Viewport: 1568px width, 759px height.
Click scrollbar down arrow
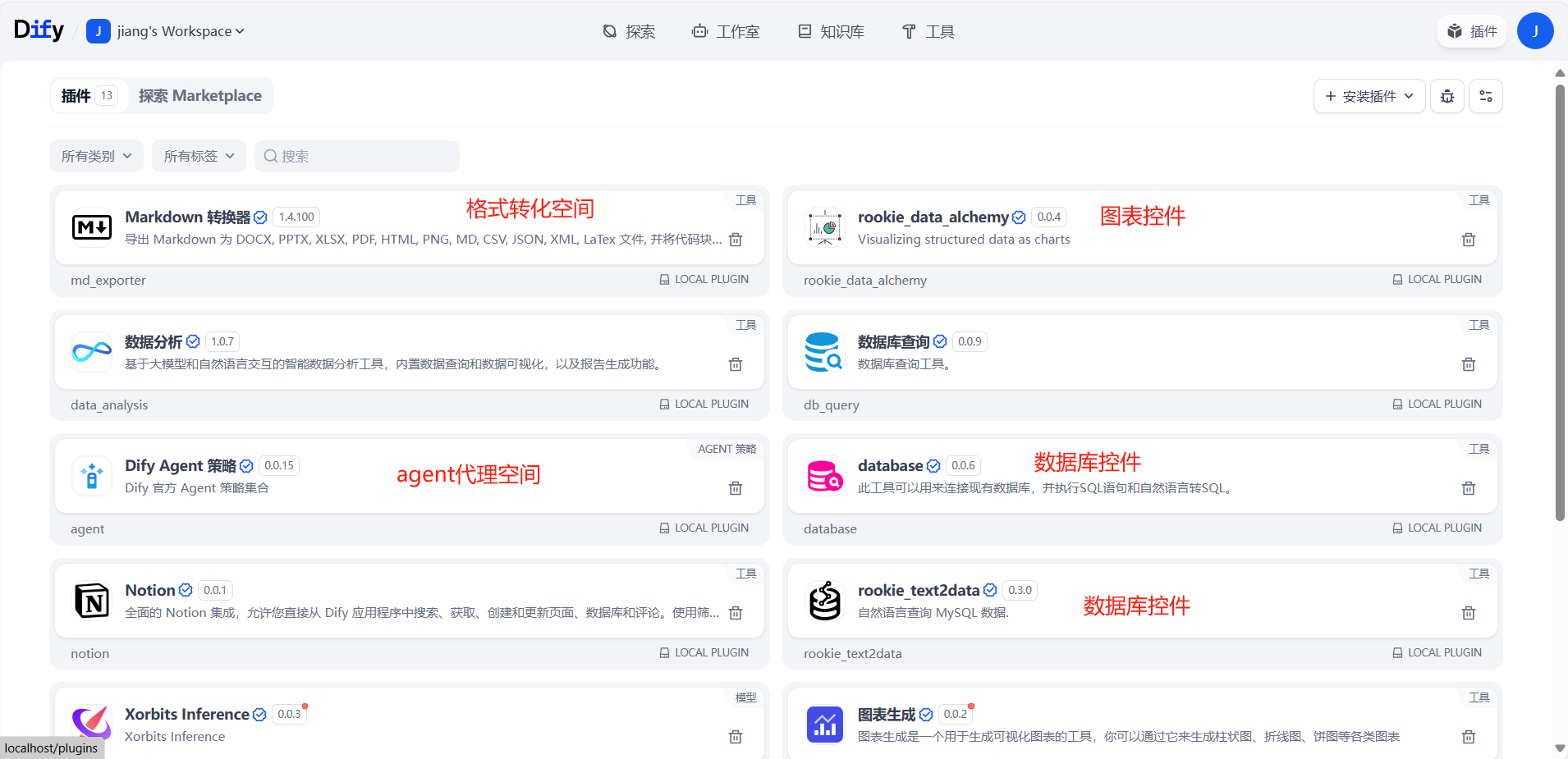(x=1560, y=748)
